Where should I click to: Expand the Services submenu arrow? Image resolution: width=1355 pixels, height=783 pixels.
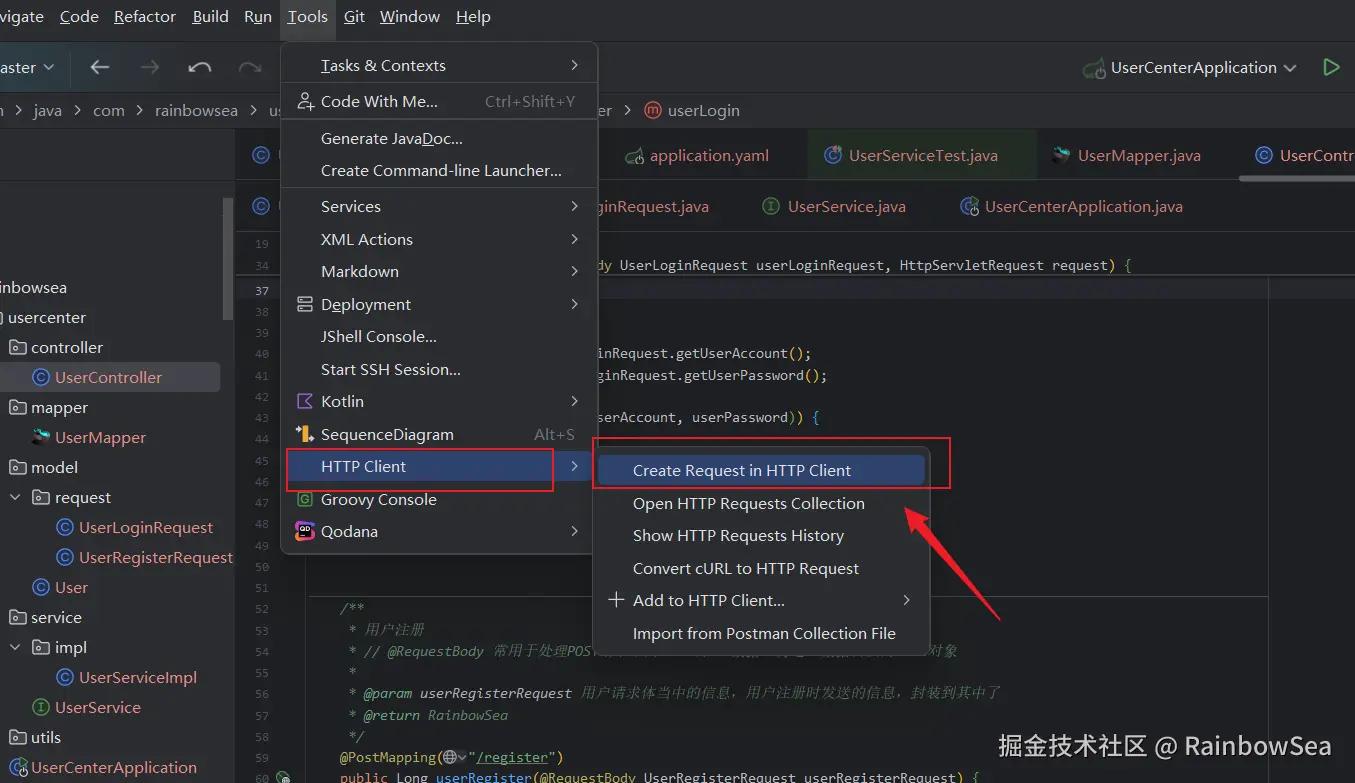[x=574, y=206]
